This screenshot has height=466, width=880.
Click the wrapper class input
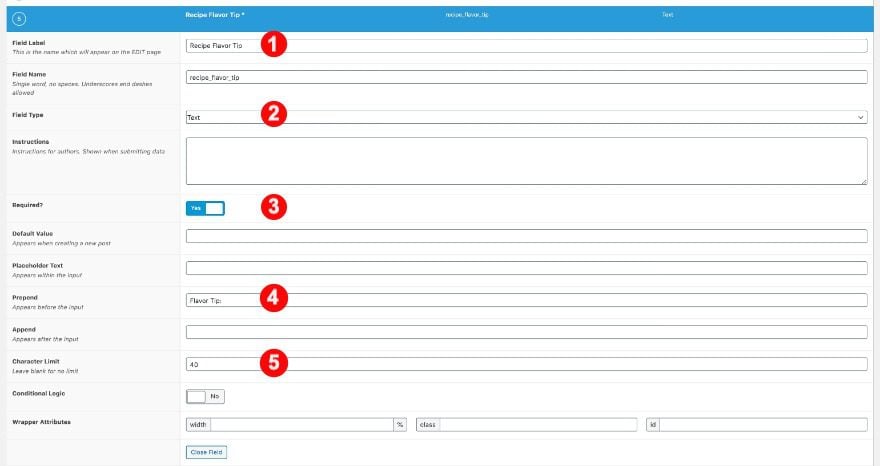click(x=538, y=424)
